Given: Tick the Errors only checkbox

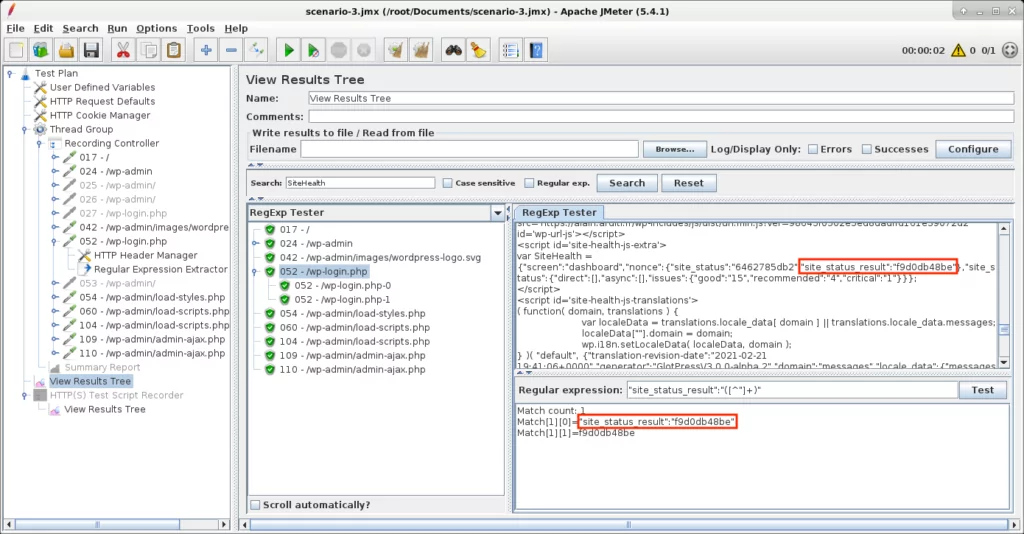Looking at the screenshot, I should [813, 149].
